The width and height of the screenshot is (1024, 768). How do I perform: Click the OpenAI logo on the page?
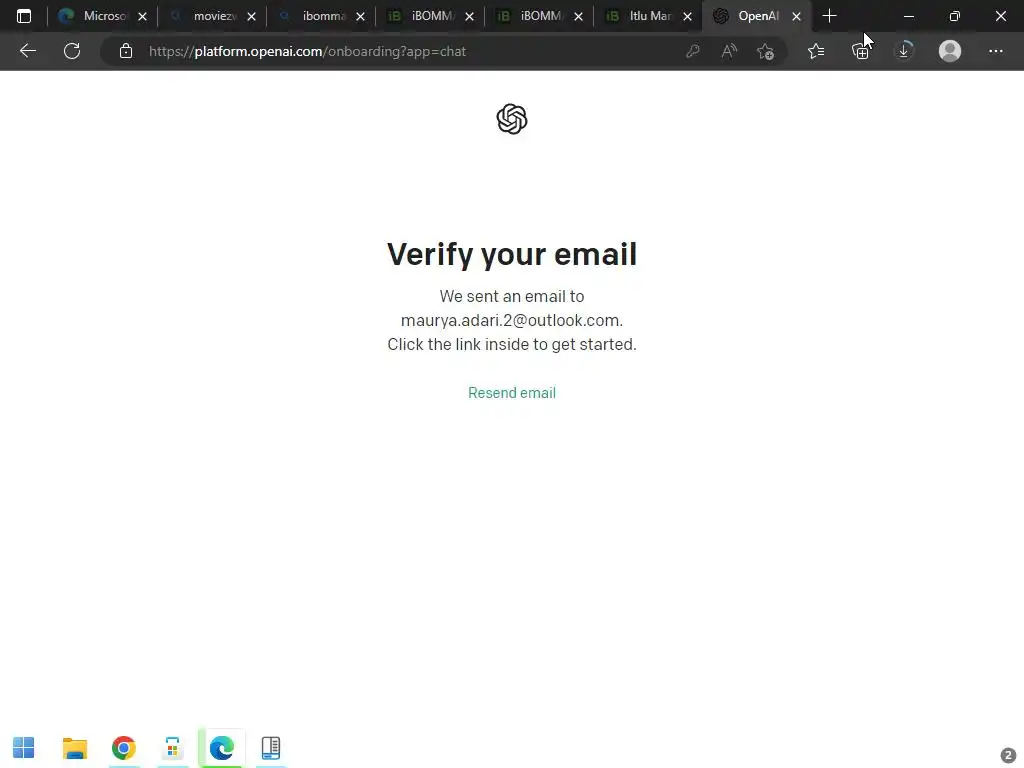click(512, 119)
